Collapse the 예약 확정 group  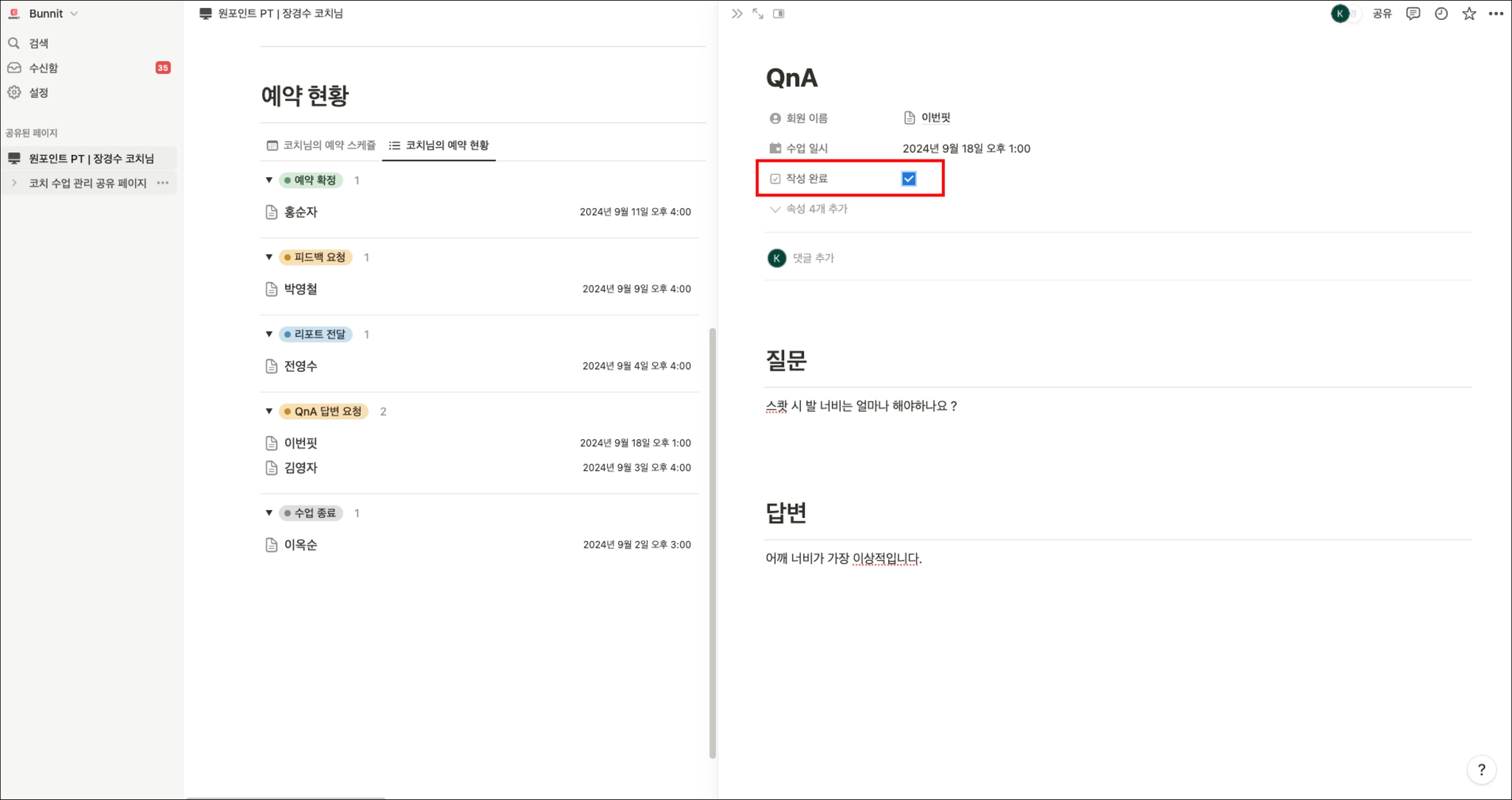click(x=269, y=180)
